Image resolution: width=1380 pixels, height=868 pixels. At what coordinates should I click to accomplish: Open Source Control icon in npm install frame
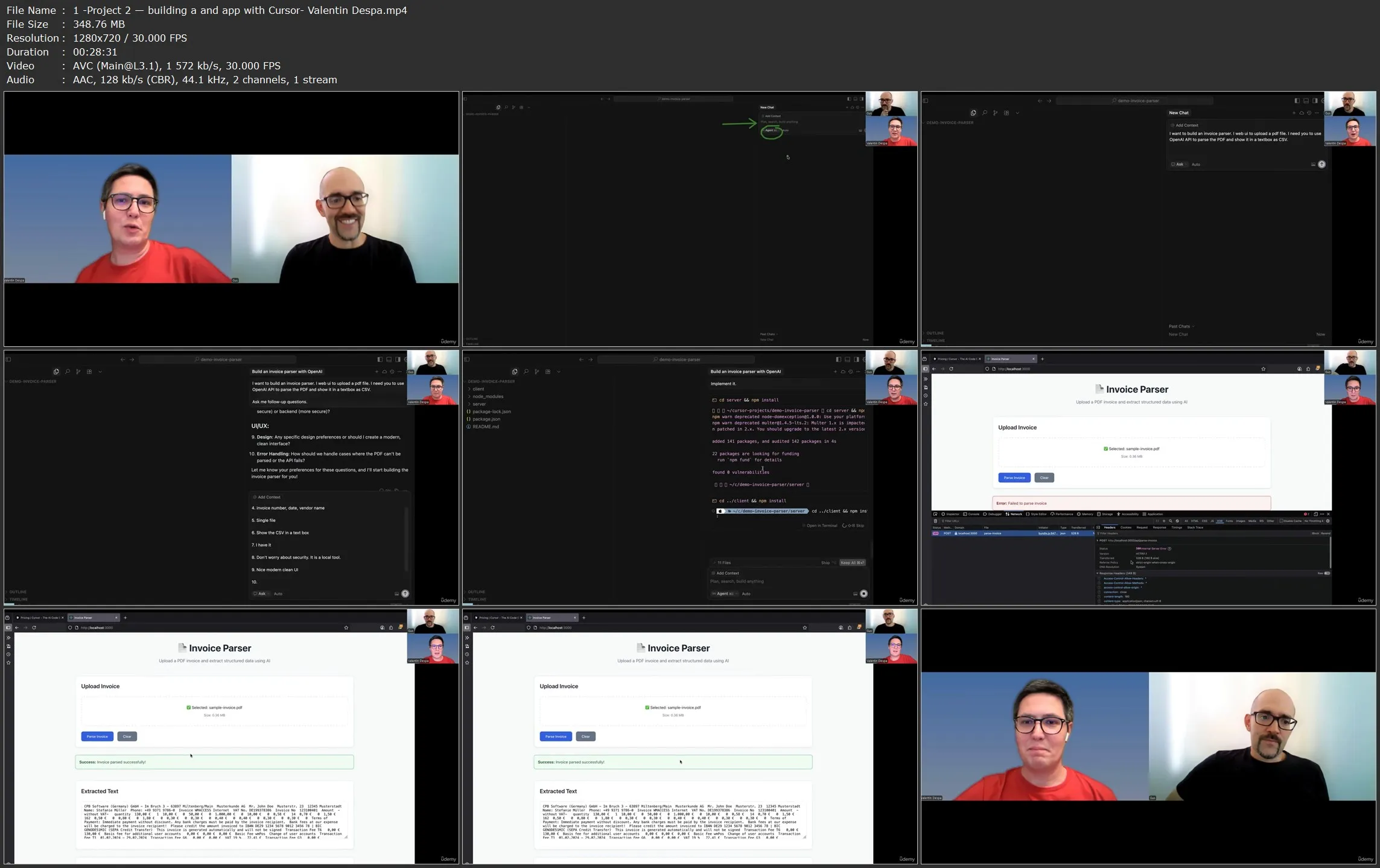pyautogui.click(x=537, y=372)
